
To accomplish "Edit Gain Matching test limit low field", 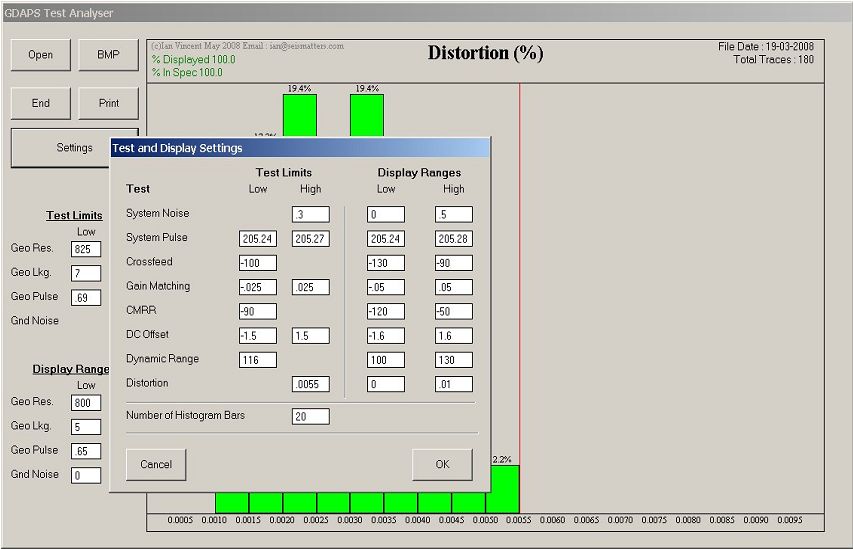I will [258, 287].
